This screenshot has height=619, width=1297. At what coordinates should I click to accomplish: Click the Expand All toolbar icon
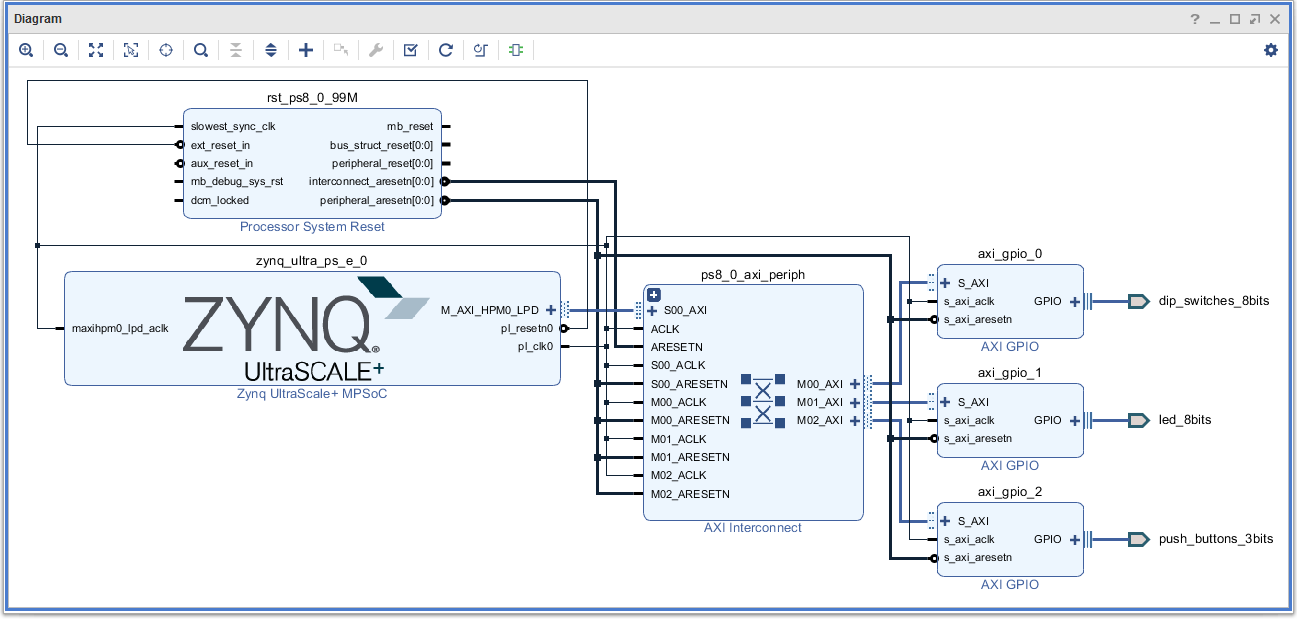pos(271,50)
